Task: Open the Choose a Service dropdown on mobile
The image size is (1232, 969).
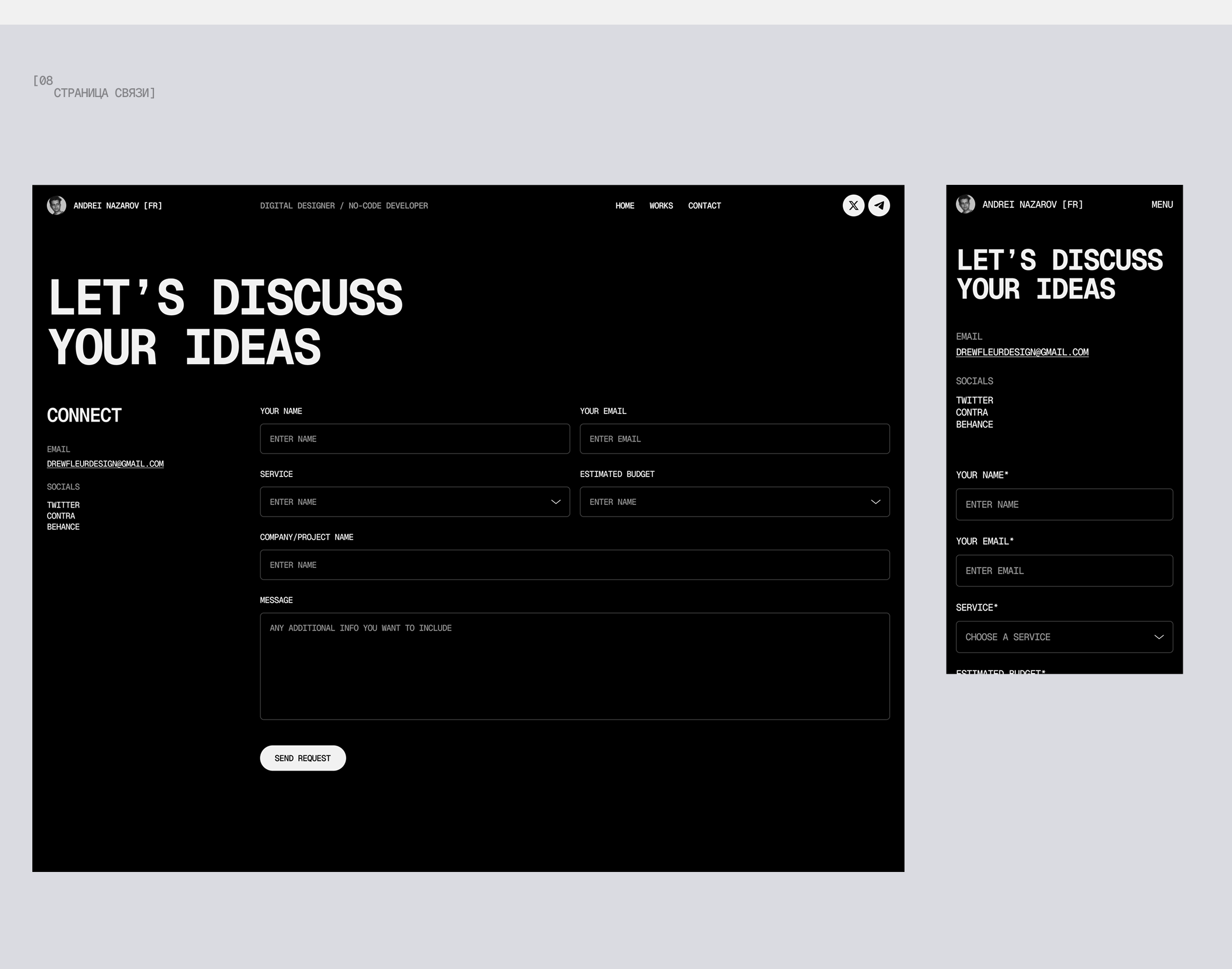Action: (x=1064, y=637)
